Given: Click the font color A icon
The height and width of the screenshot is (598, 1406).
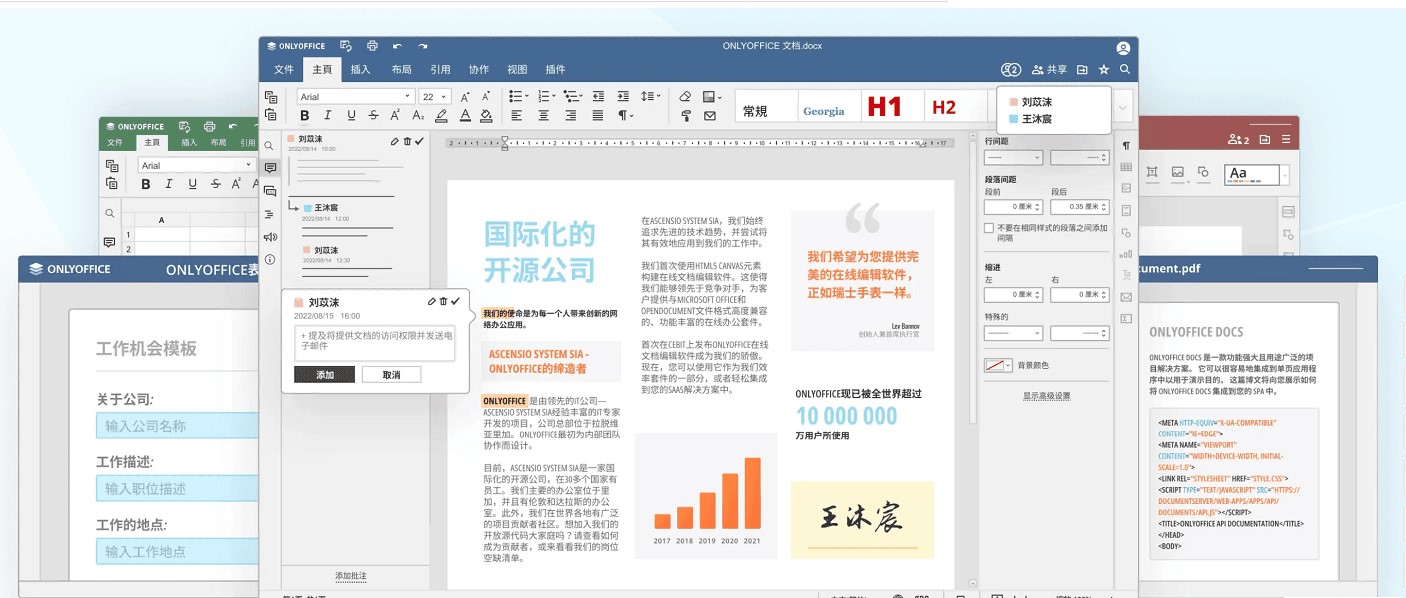Looking at the screenshot, I should (464, 116).
